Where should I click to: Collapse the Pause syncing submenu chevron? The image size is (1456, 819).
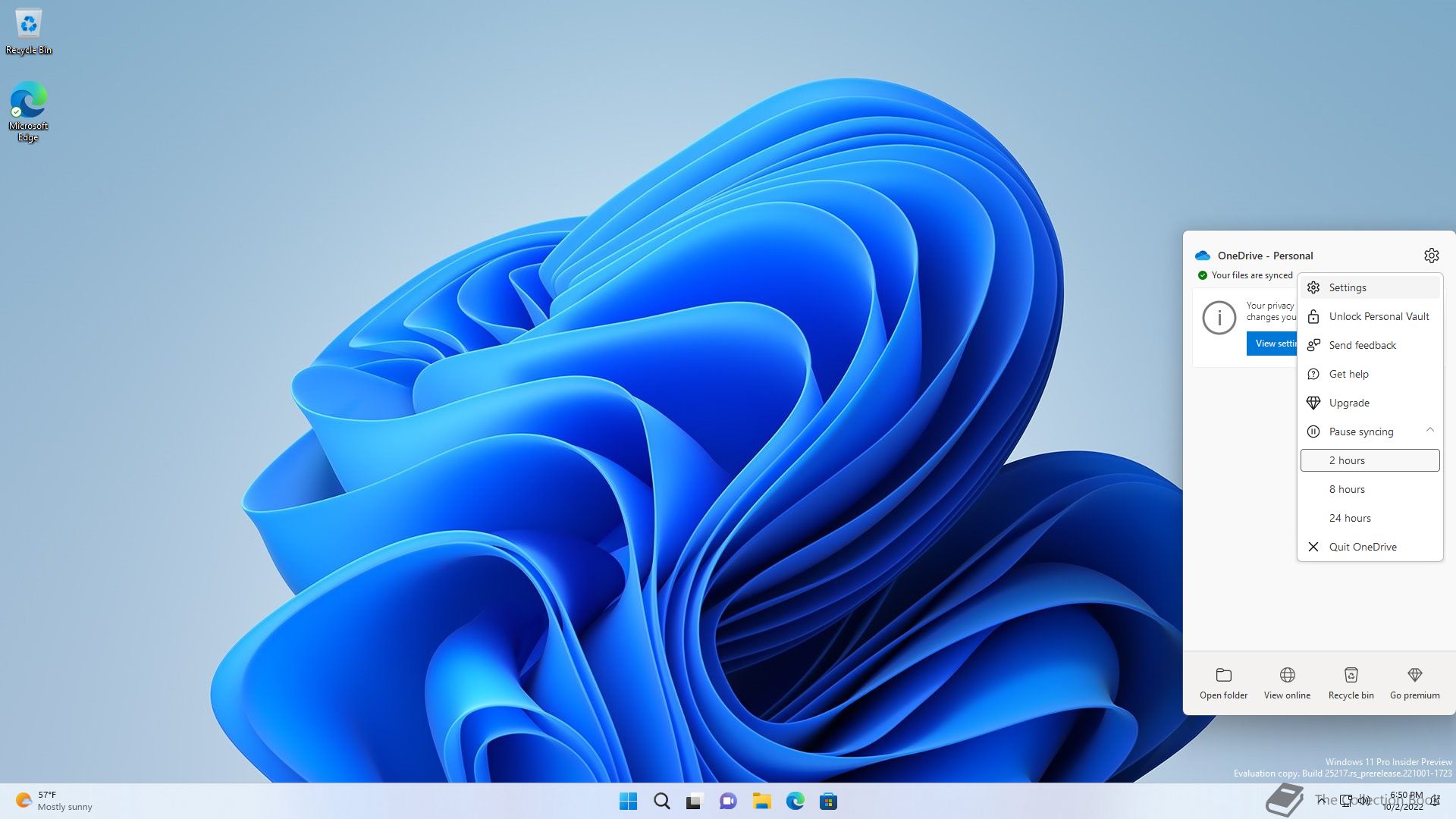[x=1429, y=431]
